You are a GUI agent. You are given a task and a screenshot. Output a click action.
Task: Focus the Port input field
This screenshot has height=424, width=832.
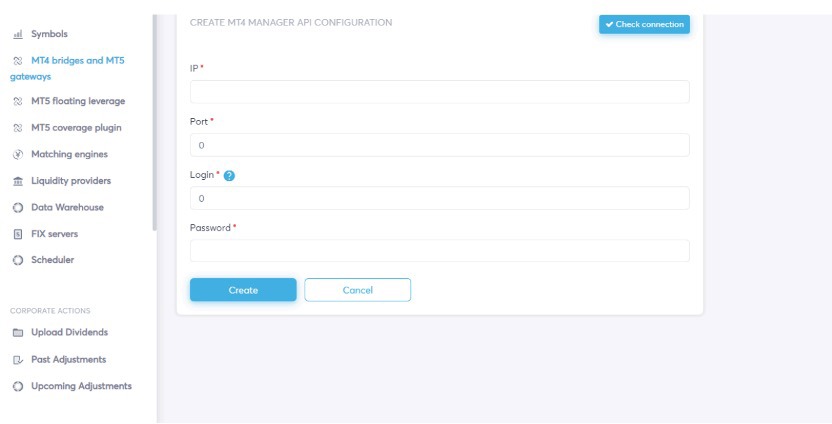tap(439, 145)
